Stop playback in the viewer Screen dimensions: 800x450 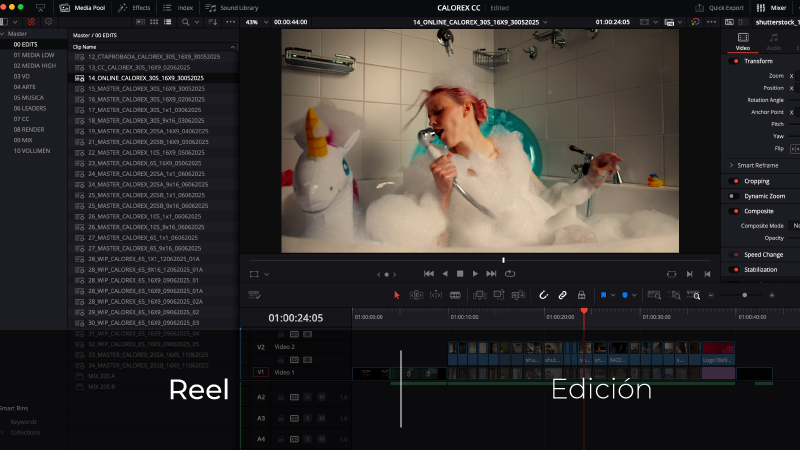(460, 274)
